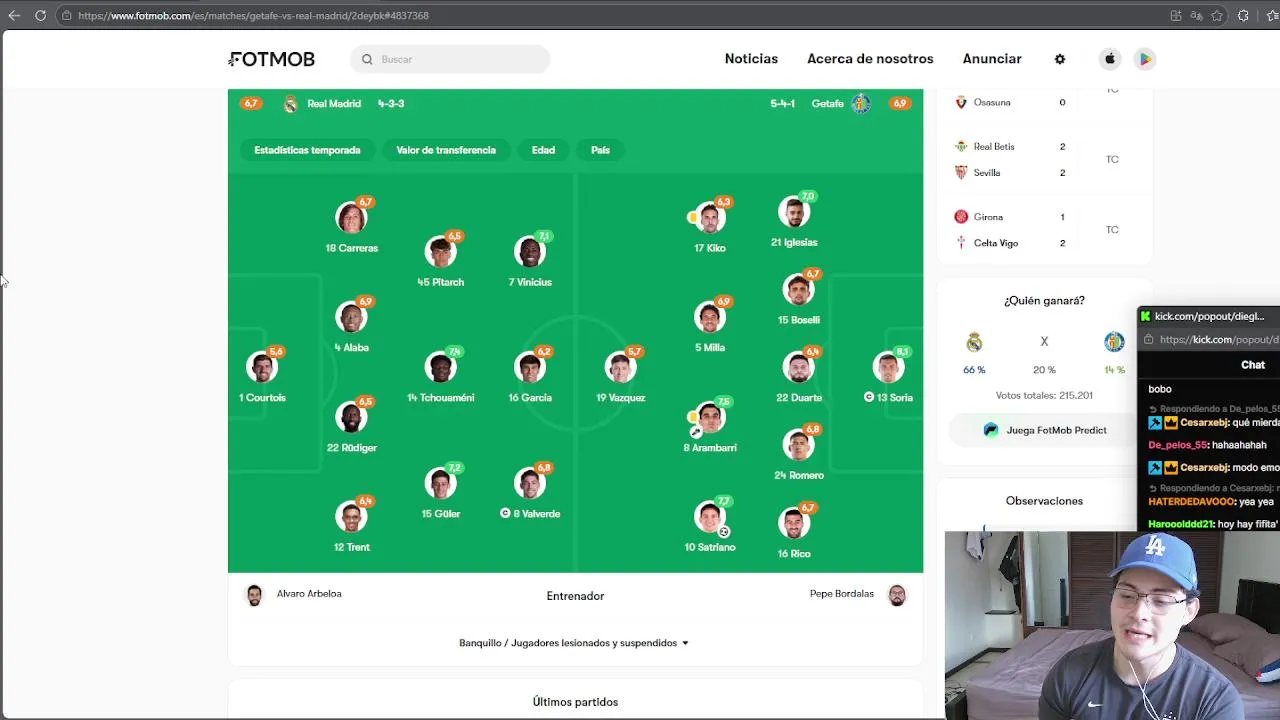
Task: Expand Banquillo / Jugadores lesionados section
Action: click(x=574, y=643)
